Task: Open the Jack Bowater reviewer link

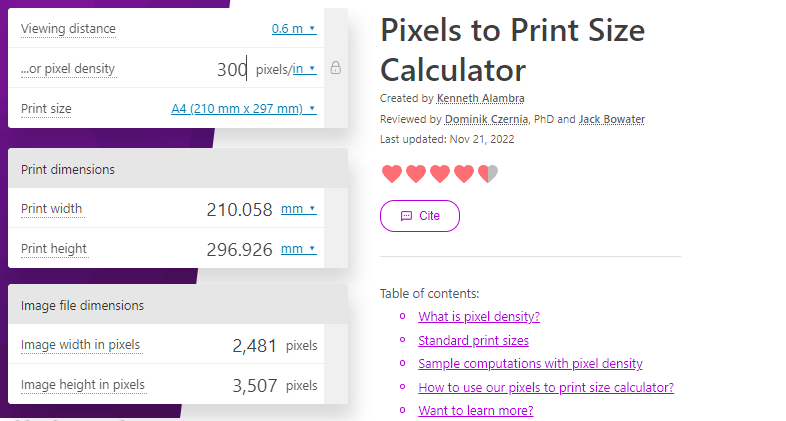Action: [x=612, y=119]
